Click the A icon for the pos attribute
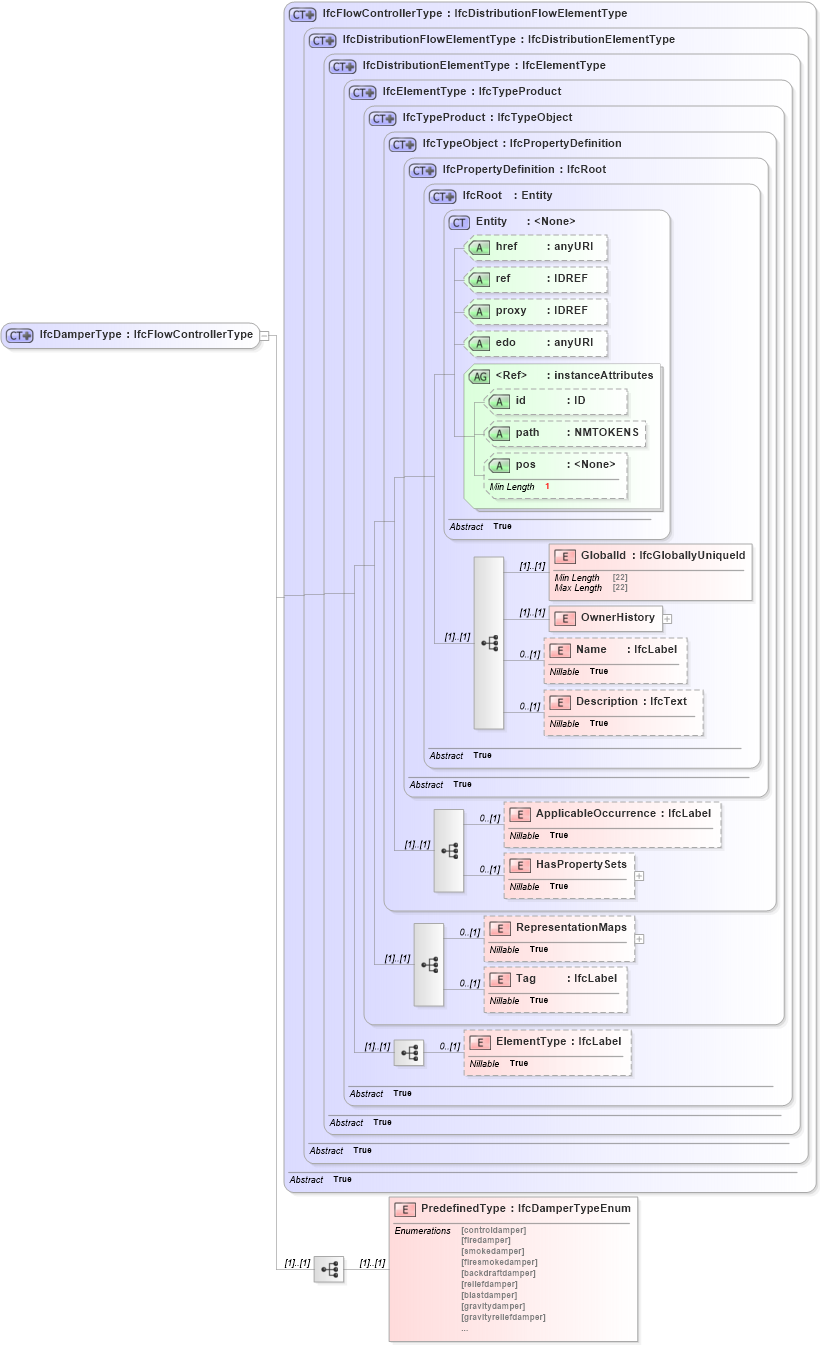Image resolution: width=820 pixels, height=1346 pixels. 500,465
